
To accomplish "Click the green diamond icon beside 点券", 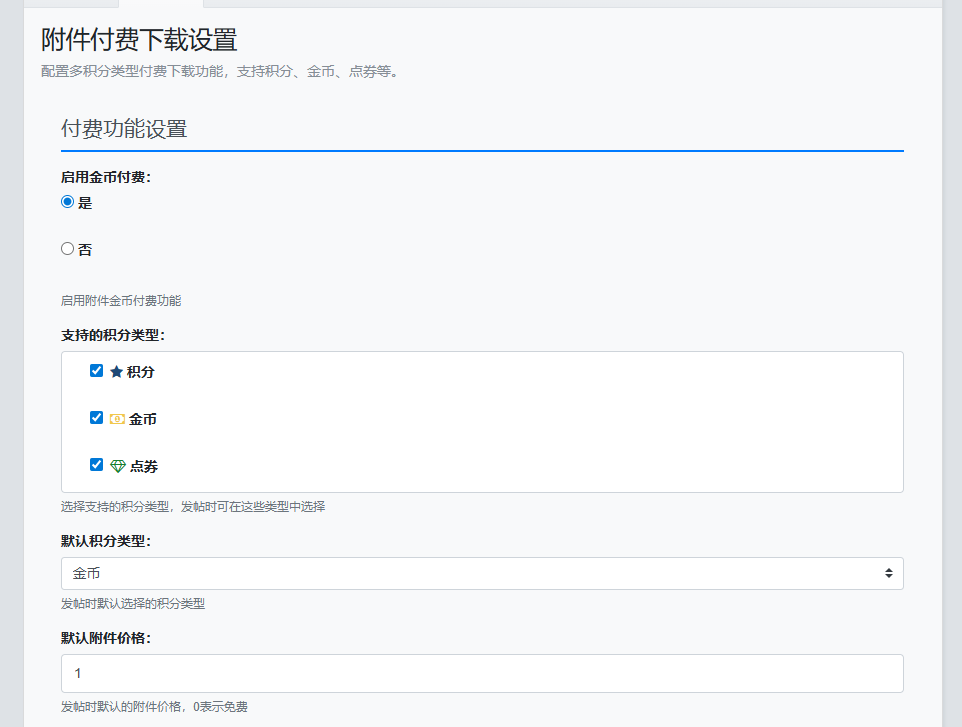I will [x=117, y=466].
